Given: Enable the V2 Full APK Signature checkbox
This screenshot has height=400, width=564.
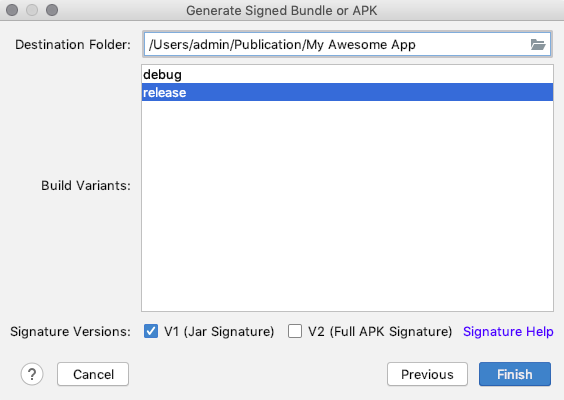Looking at the screenshot, I should click(x=295, y=331).
